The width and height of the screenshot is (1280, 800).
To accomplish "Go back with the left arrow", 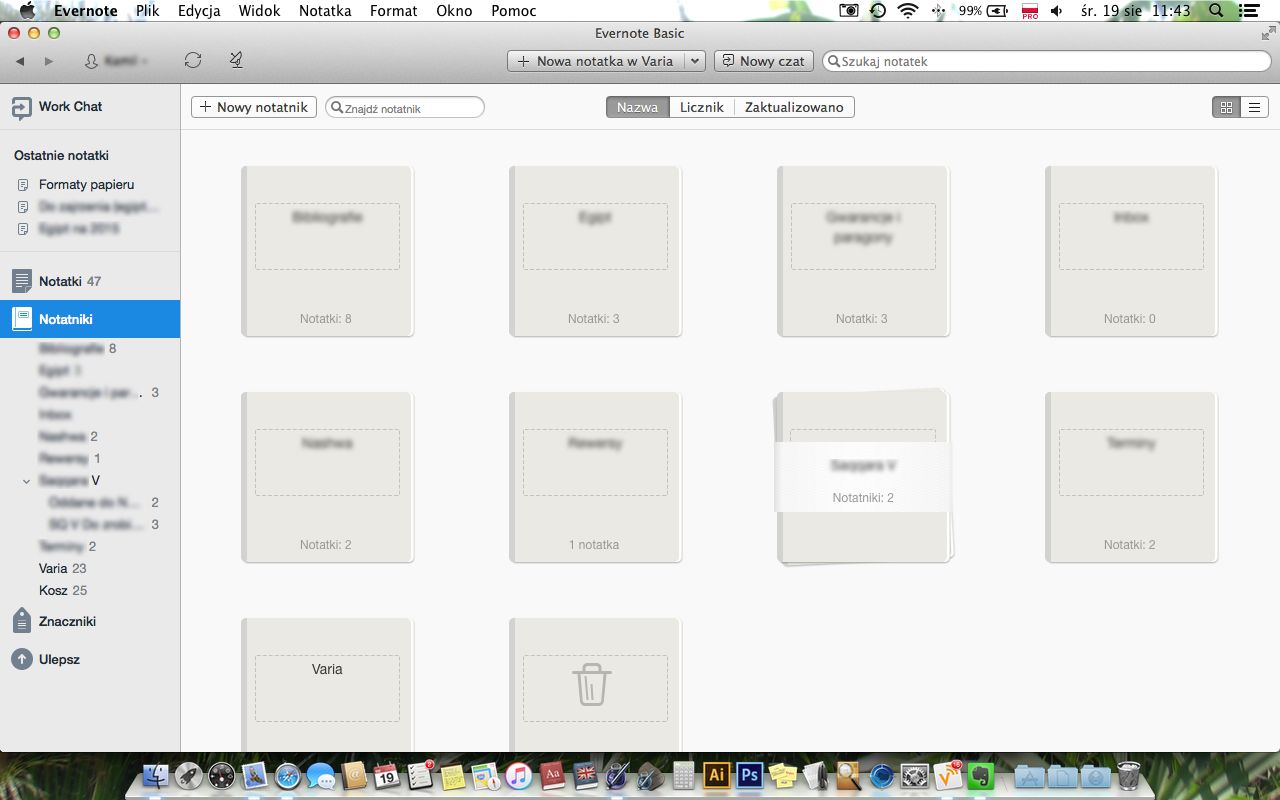I will click(x=20, y=61).
